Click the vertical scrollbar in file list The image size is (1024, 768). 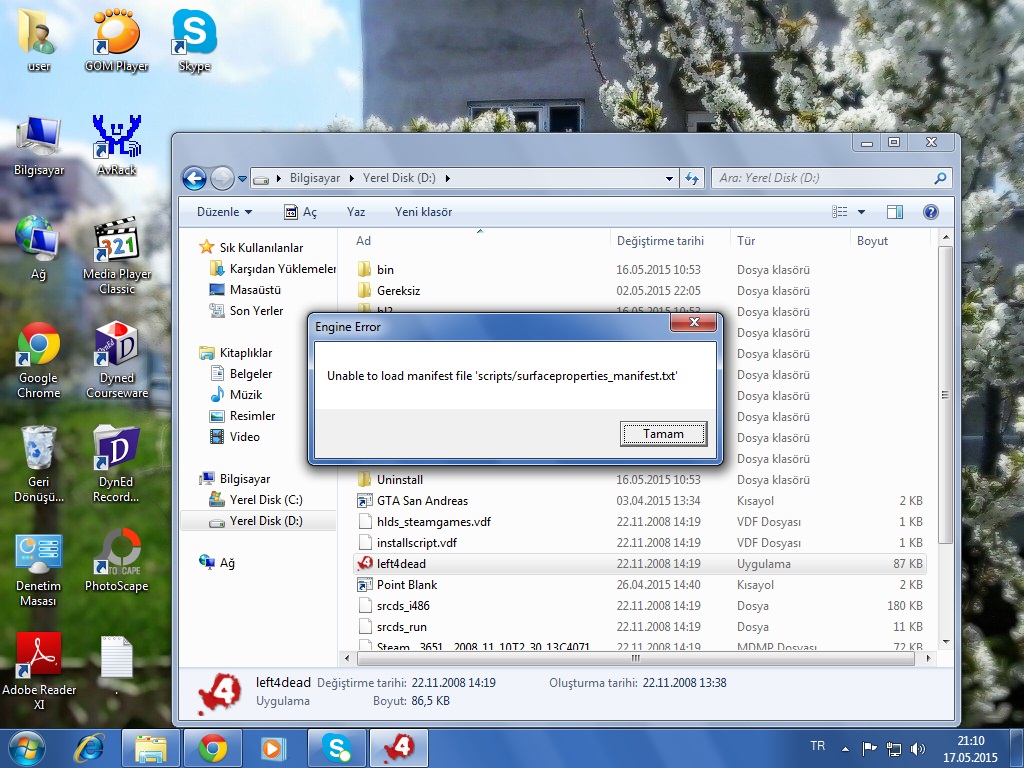945,394
